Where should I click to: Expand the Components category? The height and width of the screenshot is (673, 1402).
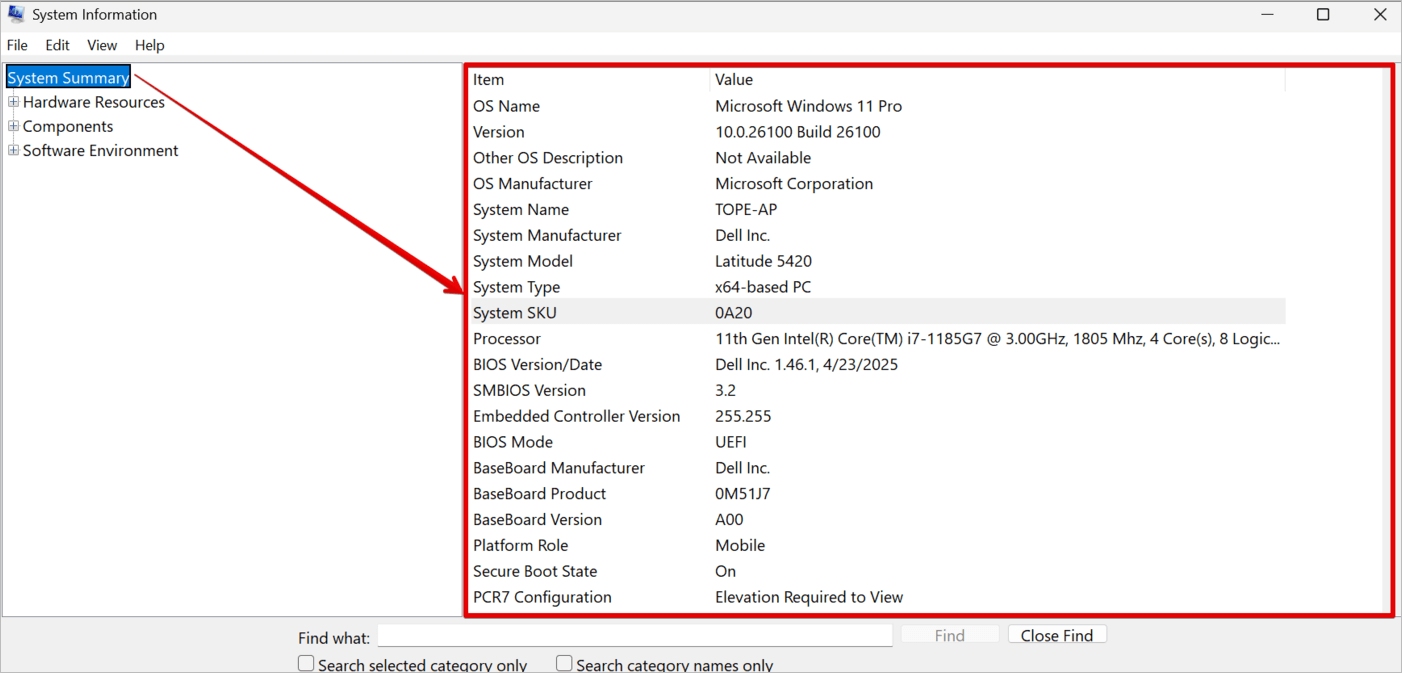pos(13,126)
